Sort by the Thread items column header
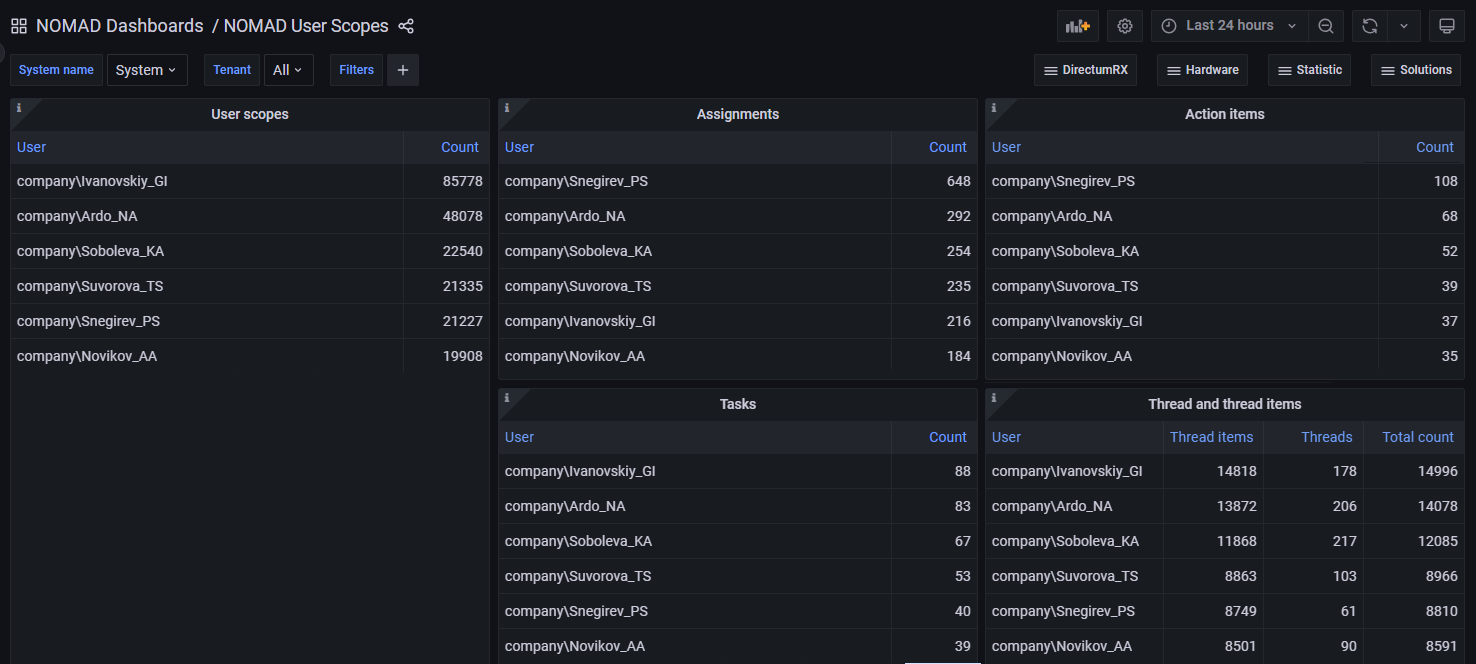Screen dimensions: 1476x664 (x=1211, y=437)
